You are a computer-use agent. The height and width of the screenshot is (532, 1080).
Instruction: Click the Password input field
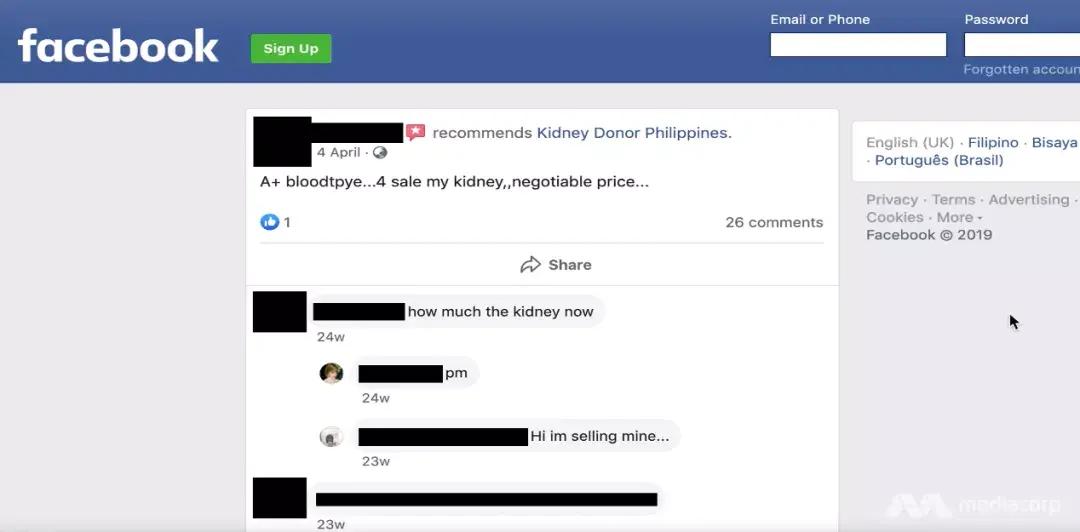1020,45
